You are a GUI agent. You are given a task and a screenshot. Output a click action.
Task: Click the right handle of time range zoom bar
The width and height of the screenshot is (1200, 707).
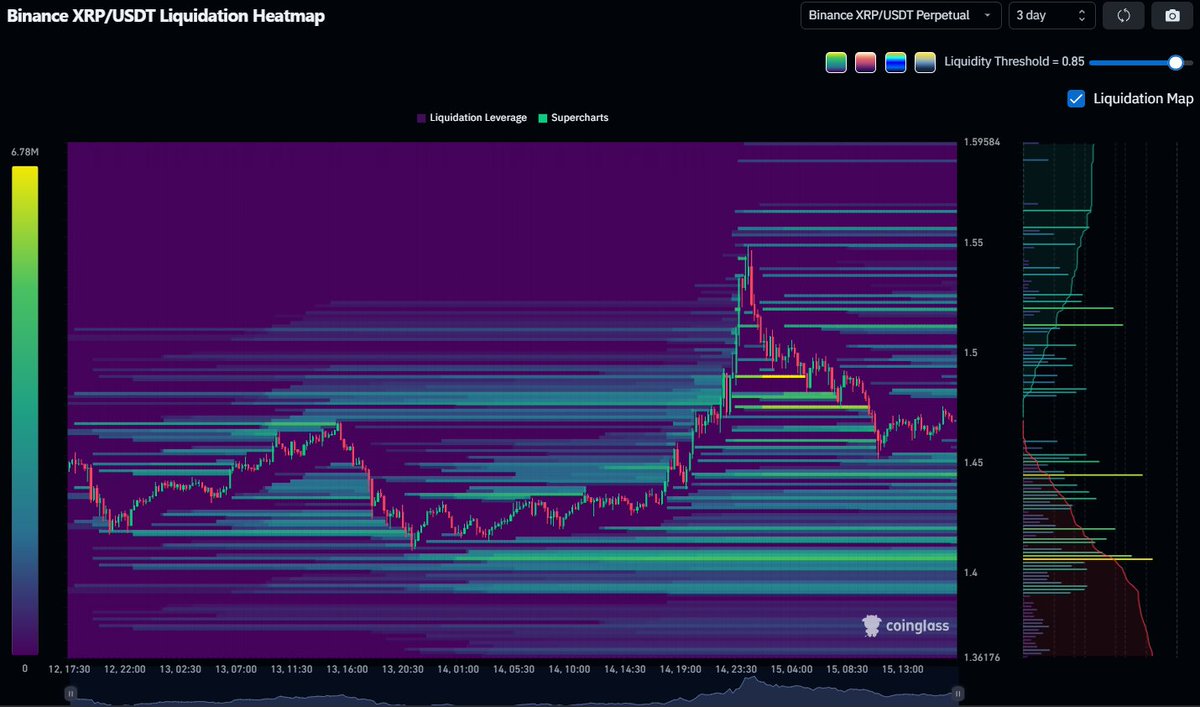pyautogui.click(x=958, y=693)
